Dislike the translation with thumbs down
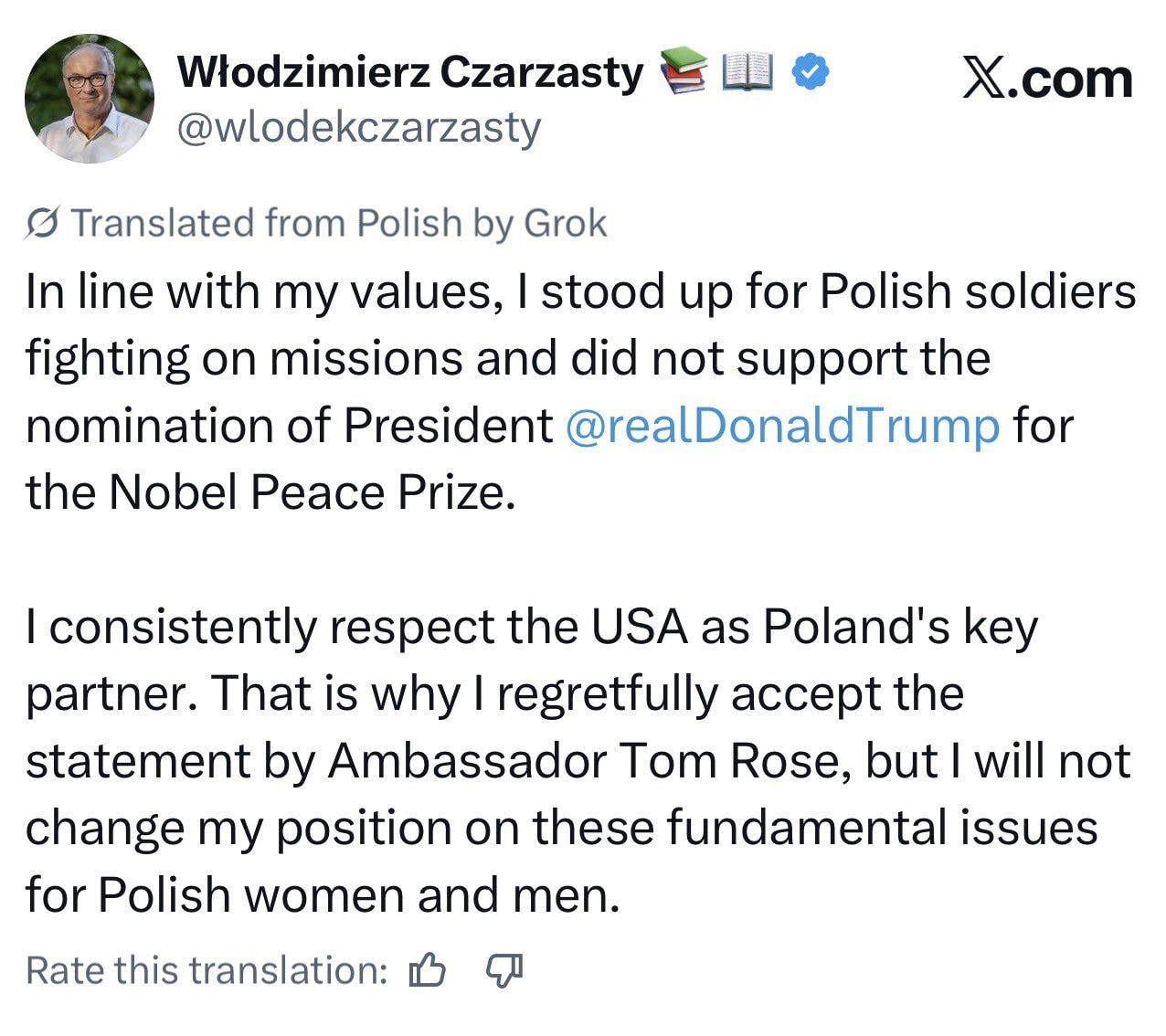 [x=503, y=970]
